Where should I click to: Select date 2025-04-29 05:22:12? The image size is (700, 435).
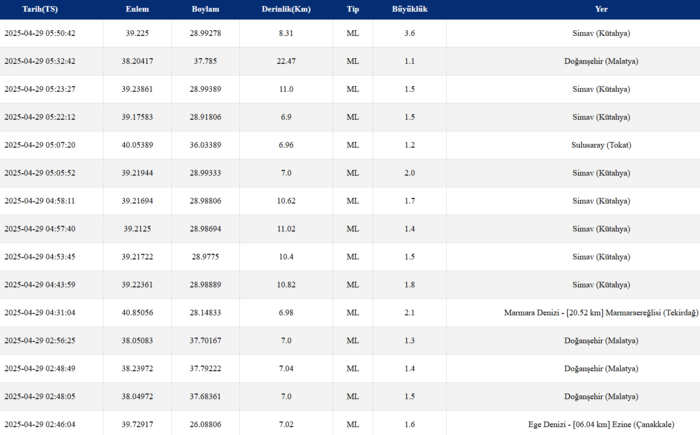[40, 117]
